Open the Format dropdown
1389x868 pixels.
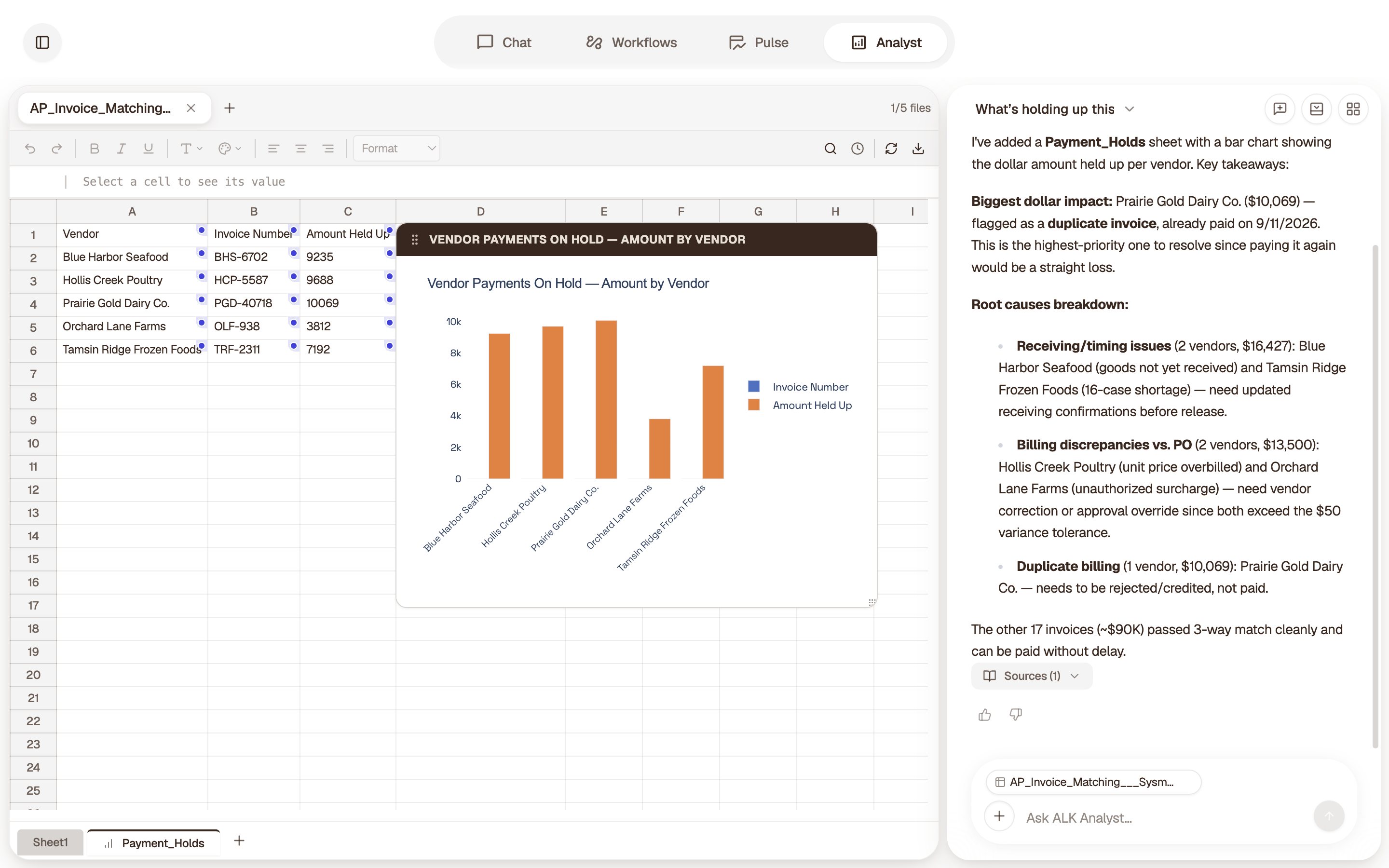(396, 149)
